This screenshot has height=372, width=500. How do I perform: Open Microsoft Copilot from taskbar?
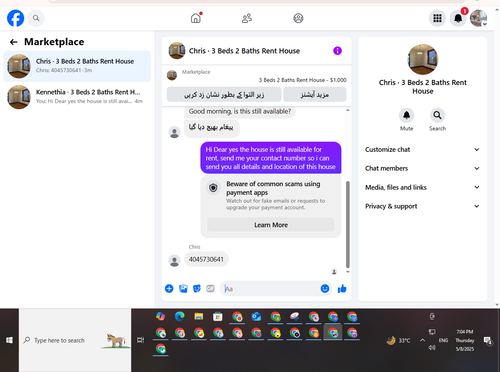[161, 316]
